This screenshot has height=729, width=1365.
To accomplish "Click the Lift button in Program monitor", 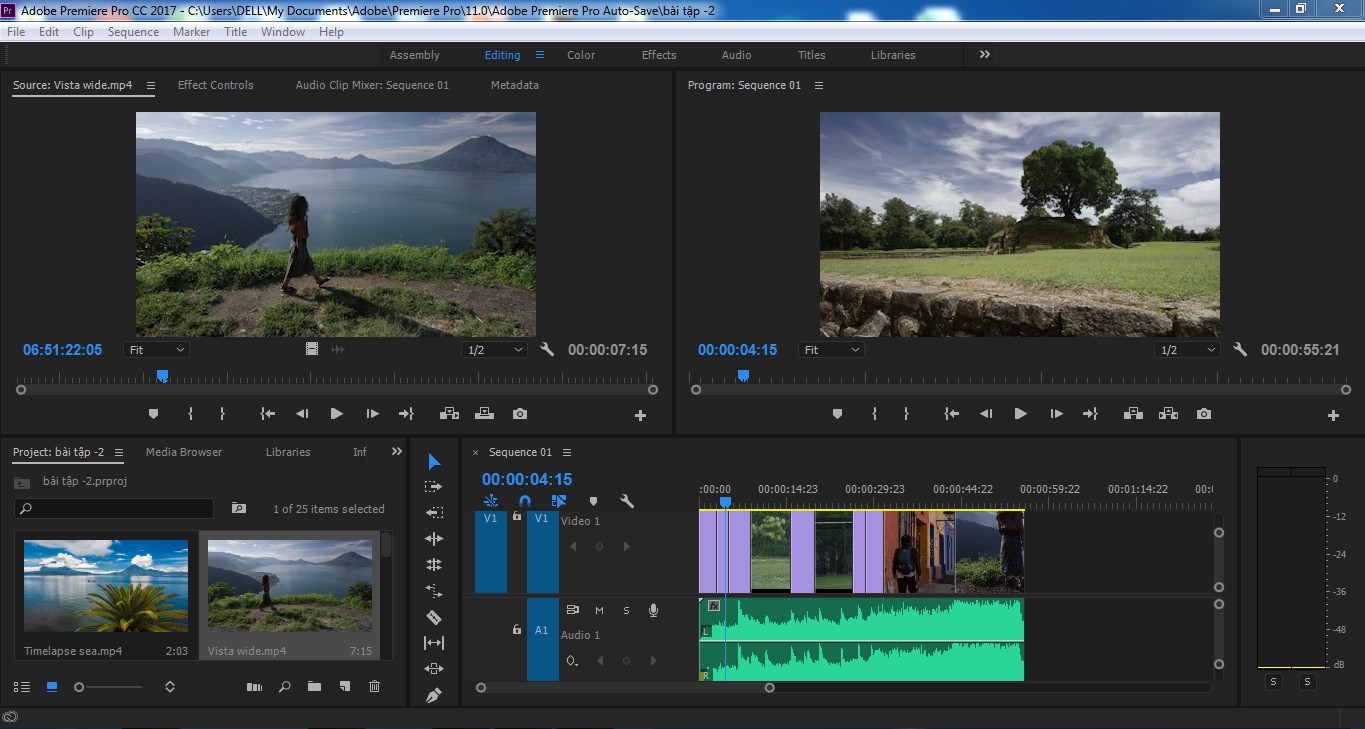I will tap(1133, 414).
